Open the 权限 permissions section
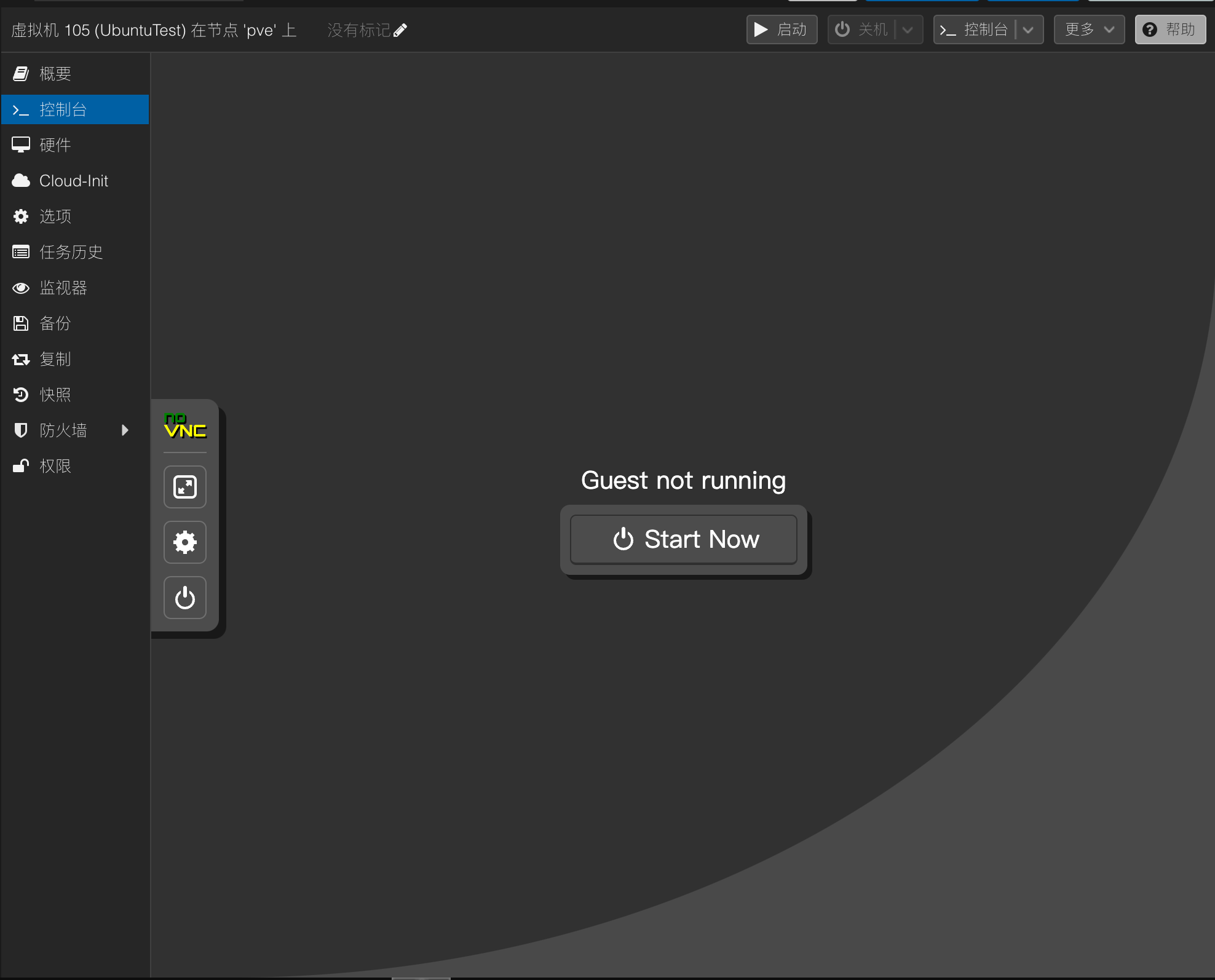This screenshot has height=980, width=1215. 55,466
